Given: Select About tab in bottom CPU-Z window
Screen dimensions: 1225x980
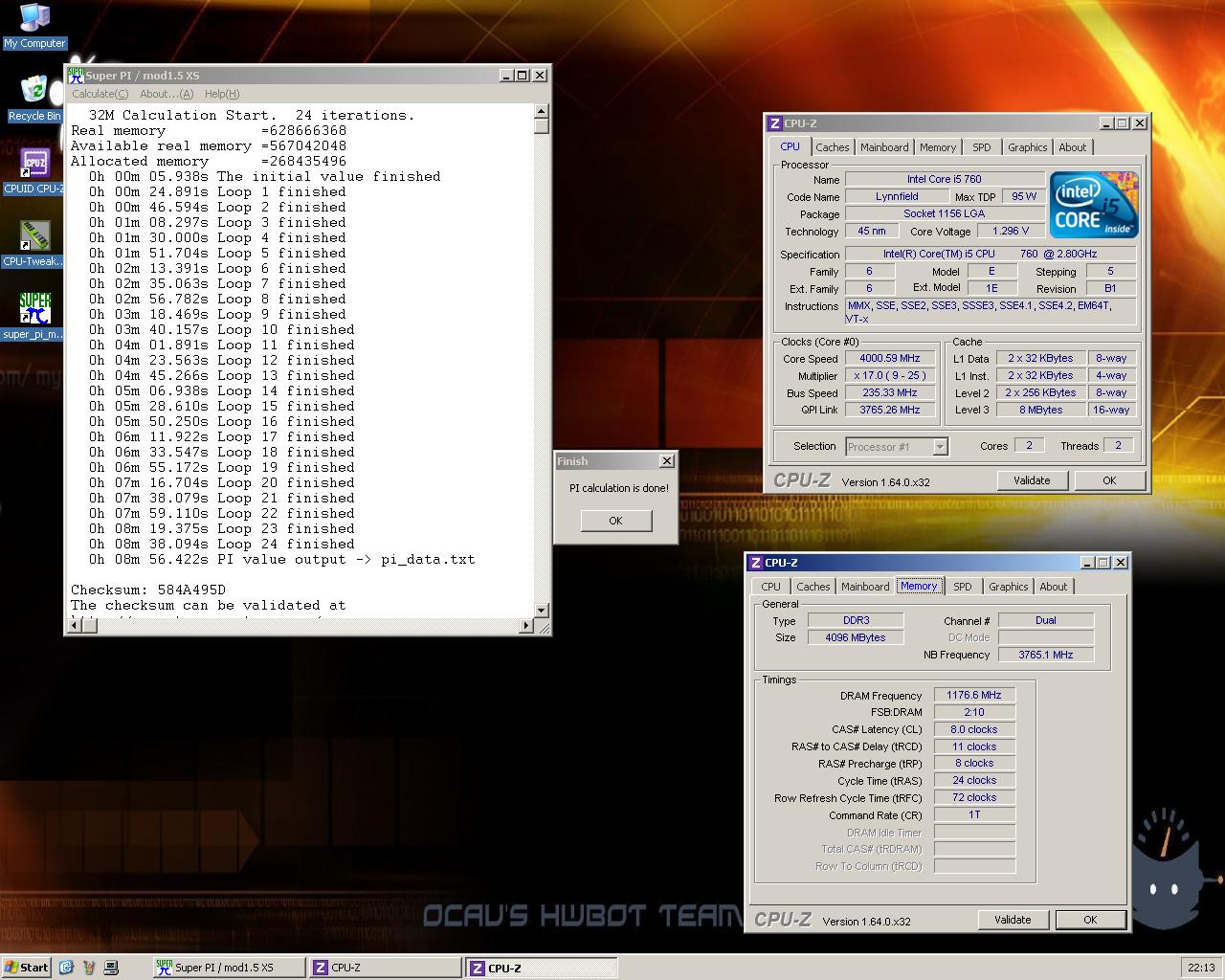Looking at the screenshot, I should tap(1054, 587).
